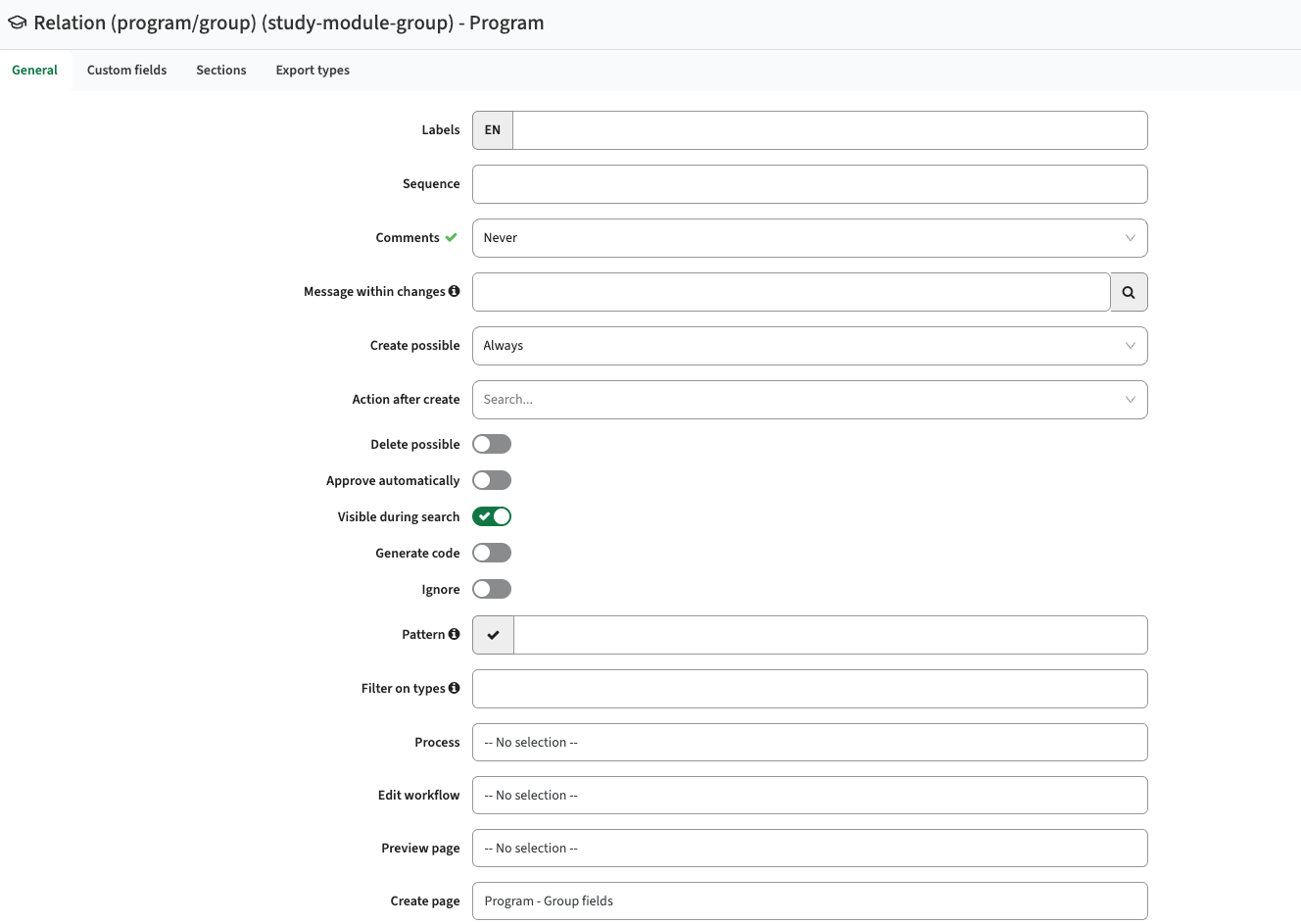Viewport: 1301px width, 924px height.
Task: Click the Message within changes text field
Action: coord(791,292)
